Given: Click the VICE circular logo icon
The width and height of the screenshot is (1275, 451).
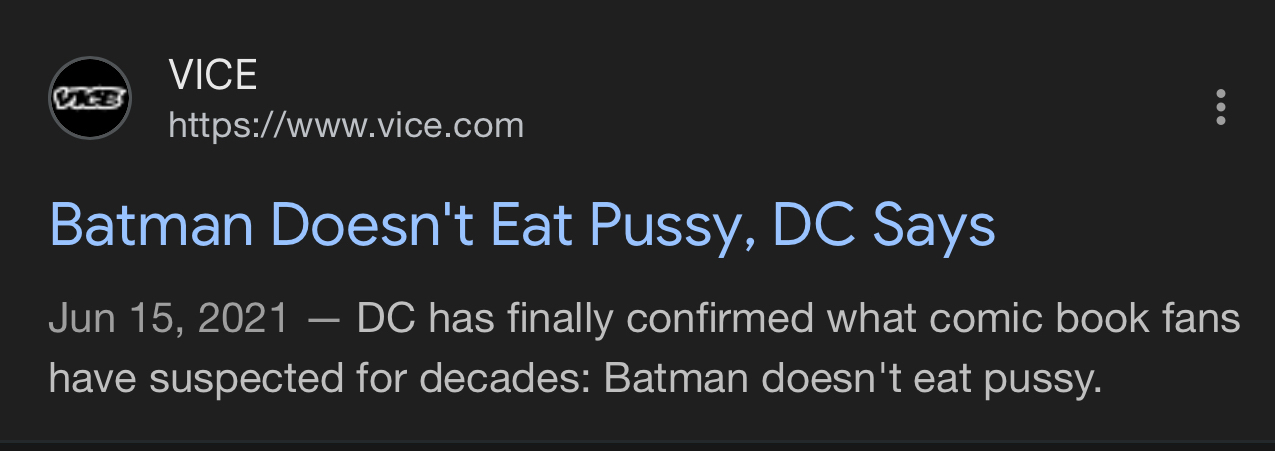Looking at the screenshot, I should (x=90, y=98).
